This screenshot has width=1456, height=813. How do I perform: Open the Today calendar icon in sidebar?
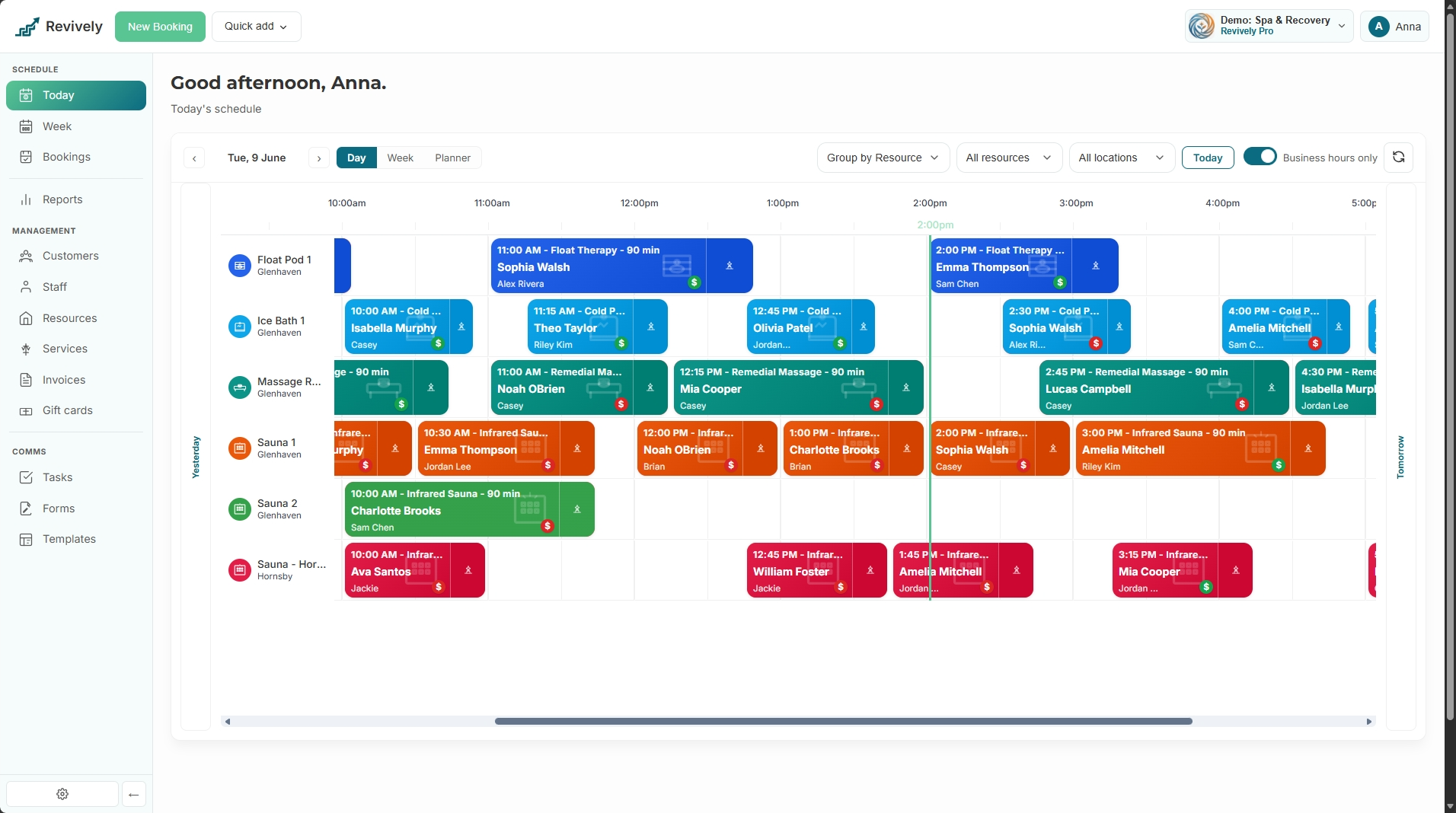click(26, 95)
